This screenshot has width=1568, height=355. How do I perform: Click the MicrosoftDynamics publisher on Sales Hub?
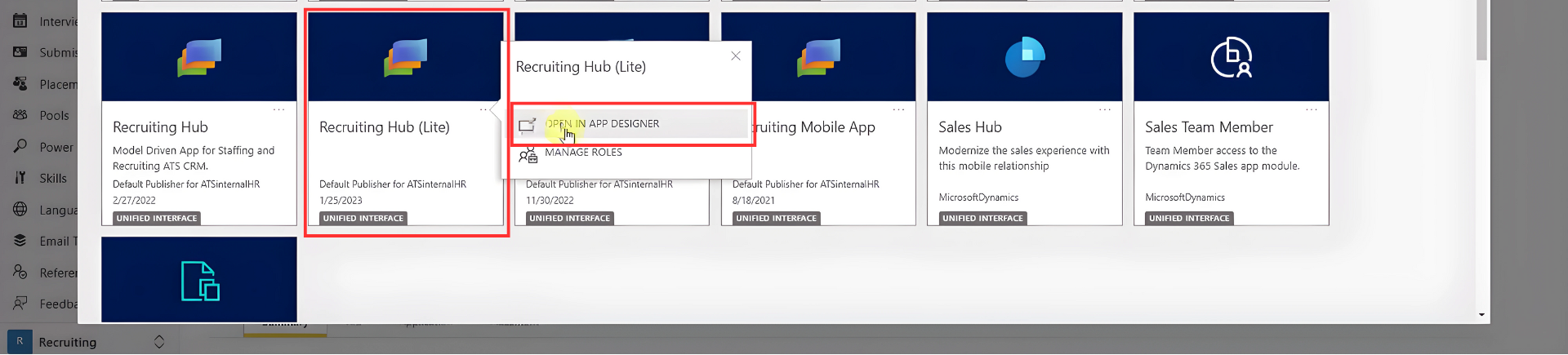pyautogui.click(x=978, y=197)
